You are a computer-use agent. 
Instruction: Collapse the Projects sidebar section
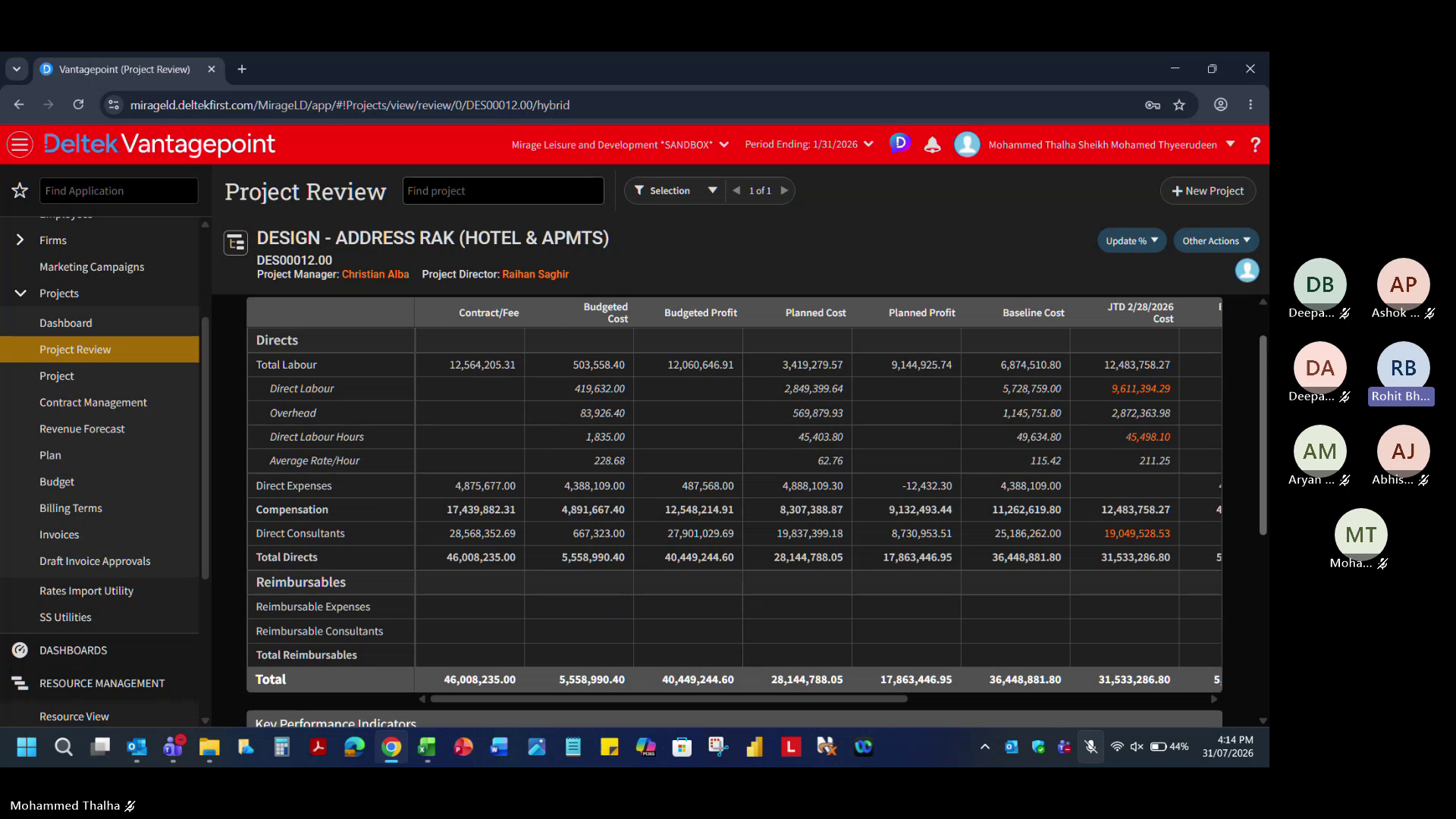pyautogui.click(x=20, y=293)
